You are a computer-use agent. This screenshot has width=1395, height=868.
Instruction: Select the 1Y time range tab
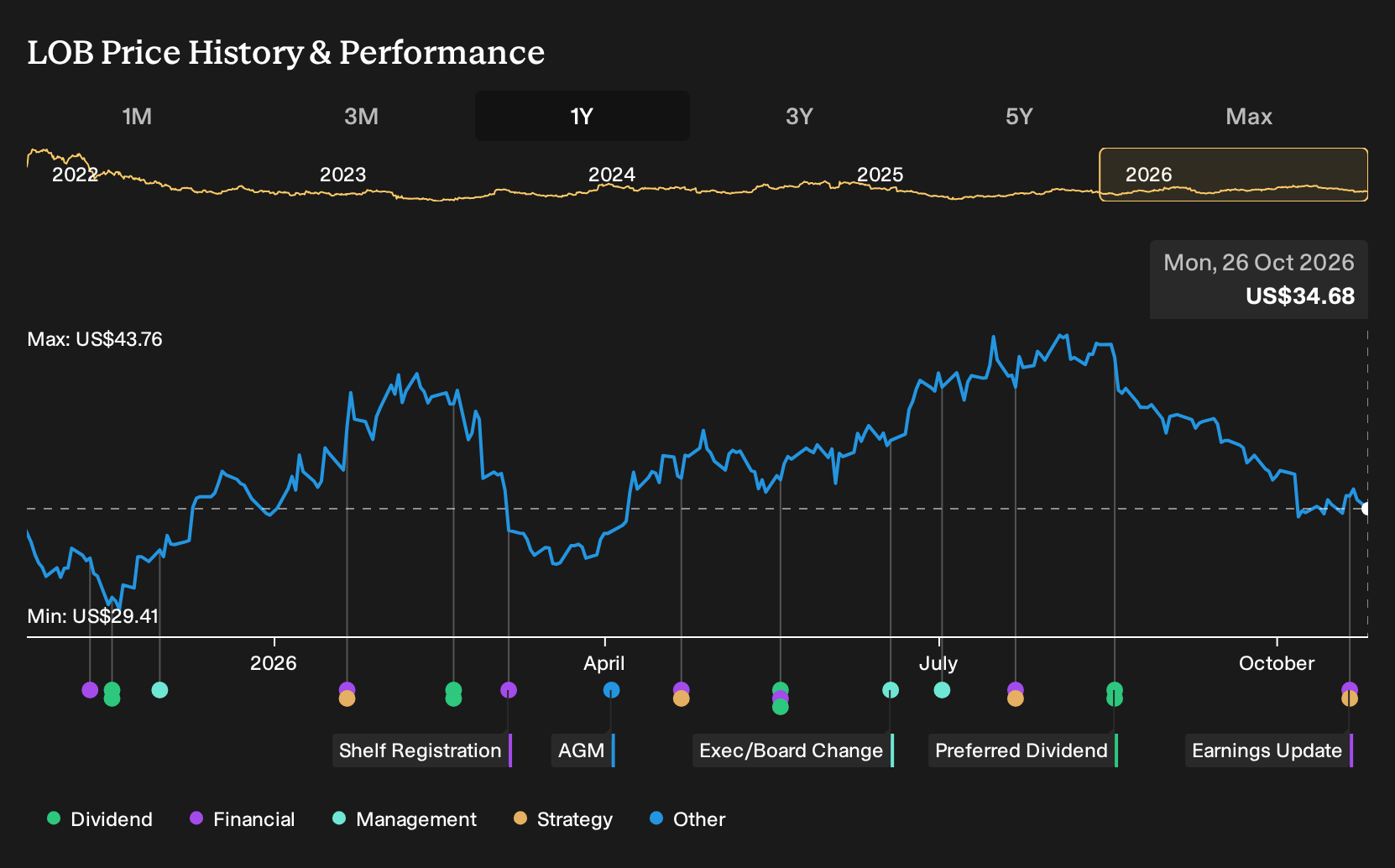click(x=583, y=116)
